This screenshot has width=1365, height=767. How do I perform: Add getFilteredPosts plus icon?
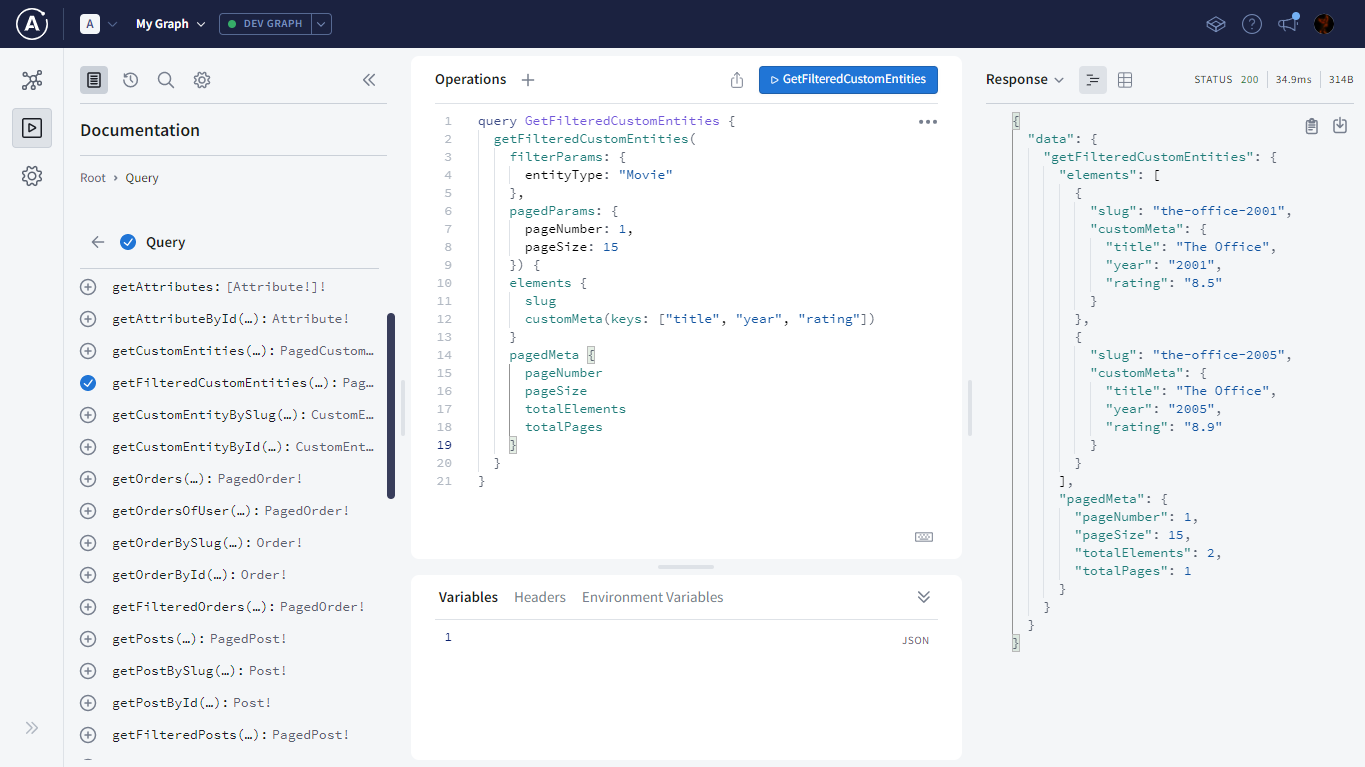click(x=88, y=735)
